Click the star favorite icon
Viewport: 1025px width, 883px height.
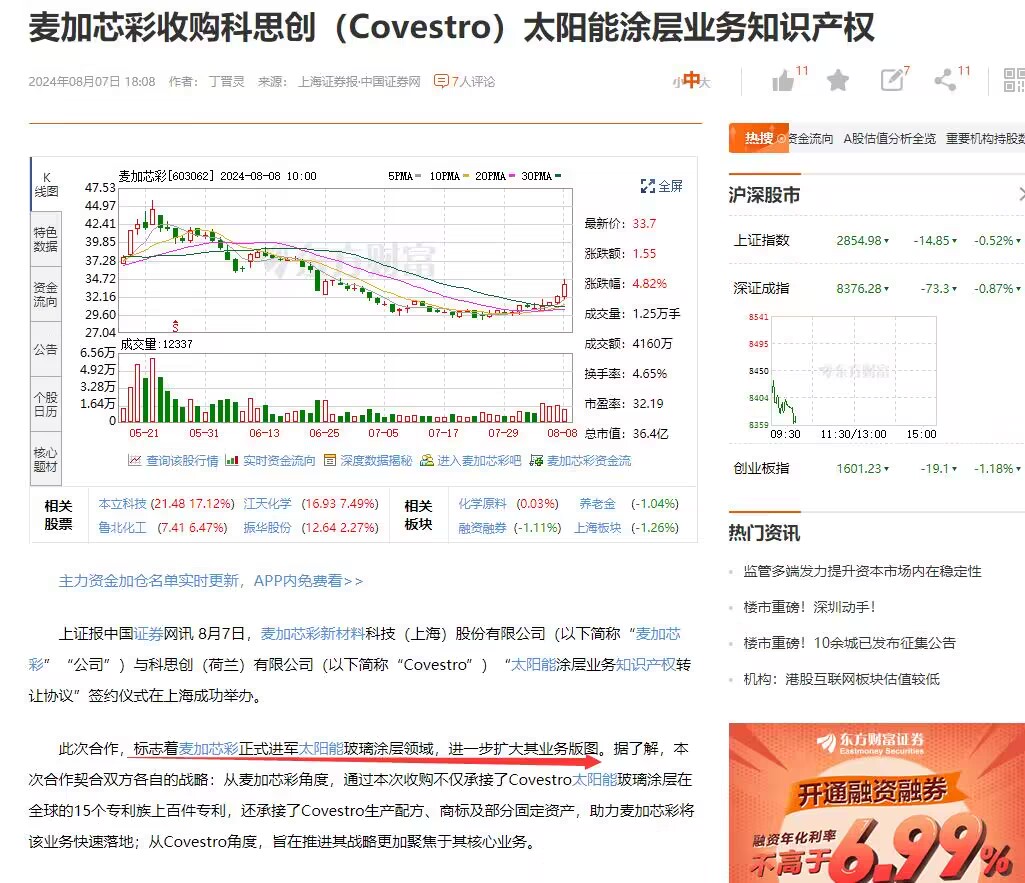click(x=837, y=80)
